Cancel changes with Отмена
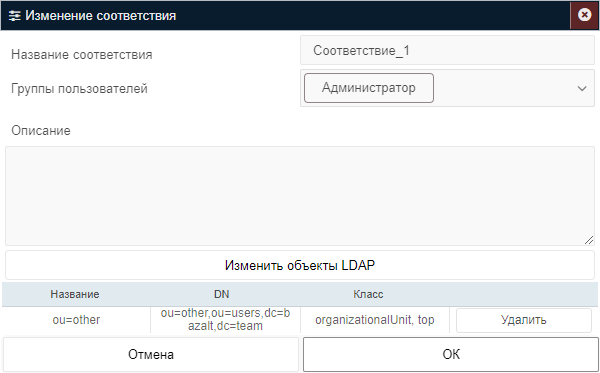This screenshot has height=373, width=600. click(151, 354)
